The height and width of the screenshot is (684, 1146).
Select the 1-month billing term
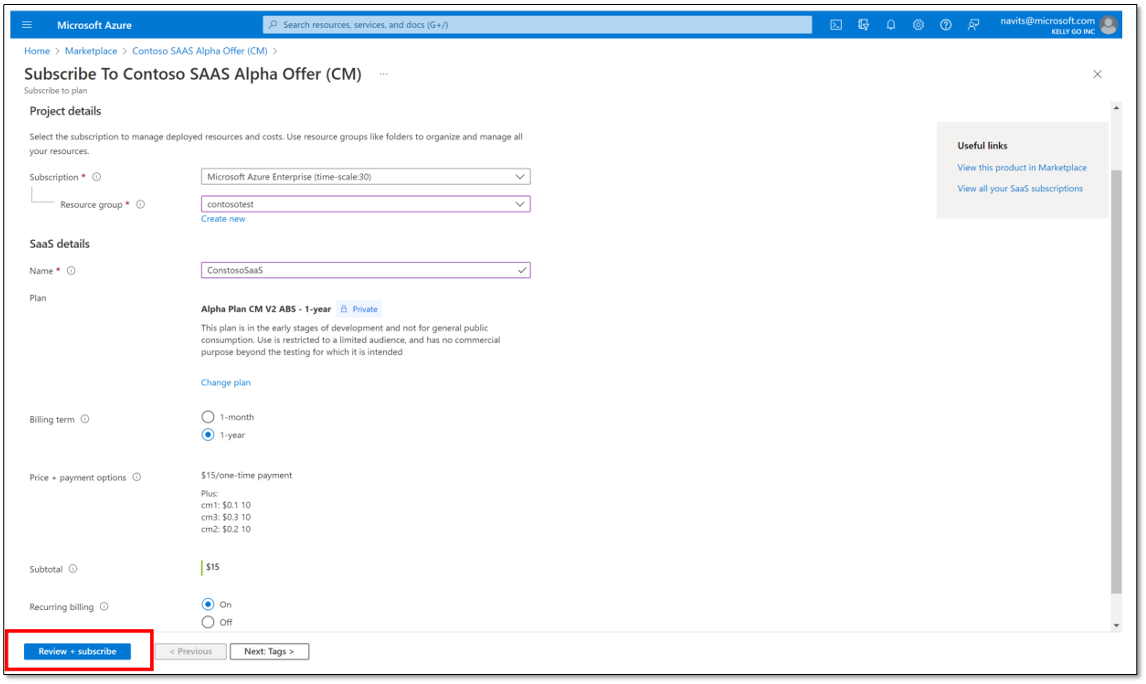[x=207, y=417]
